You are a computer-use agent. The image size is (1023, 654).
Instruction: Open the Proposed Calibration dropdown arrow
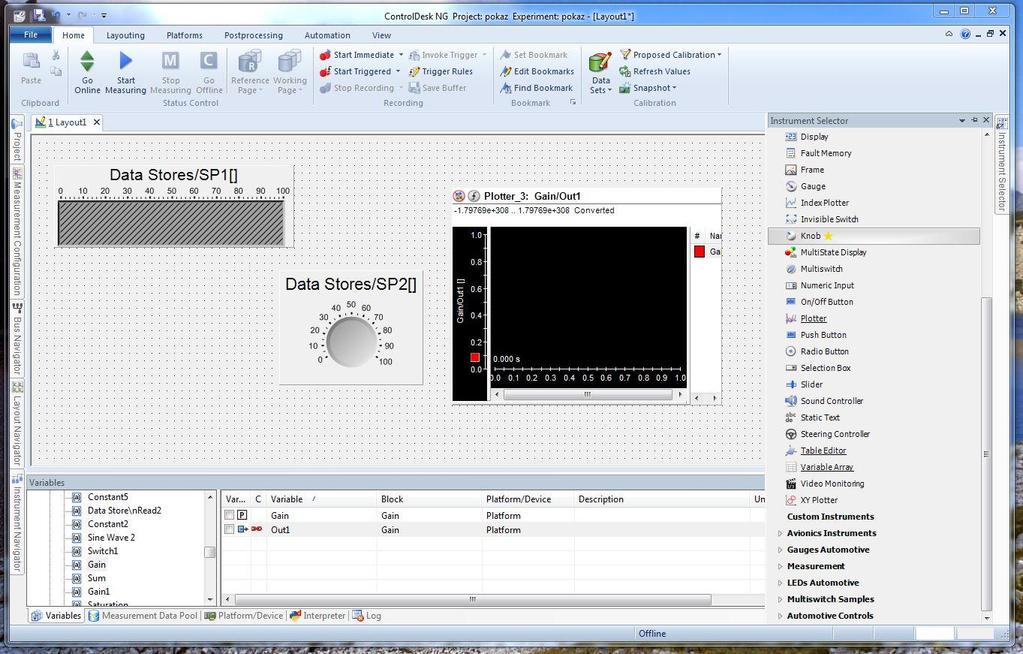pos(720,55)
